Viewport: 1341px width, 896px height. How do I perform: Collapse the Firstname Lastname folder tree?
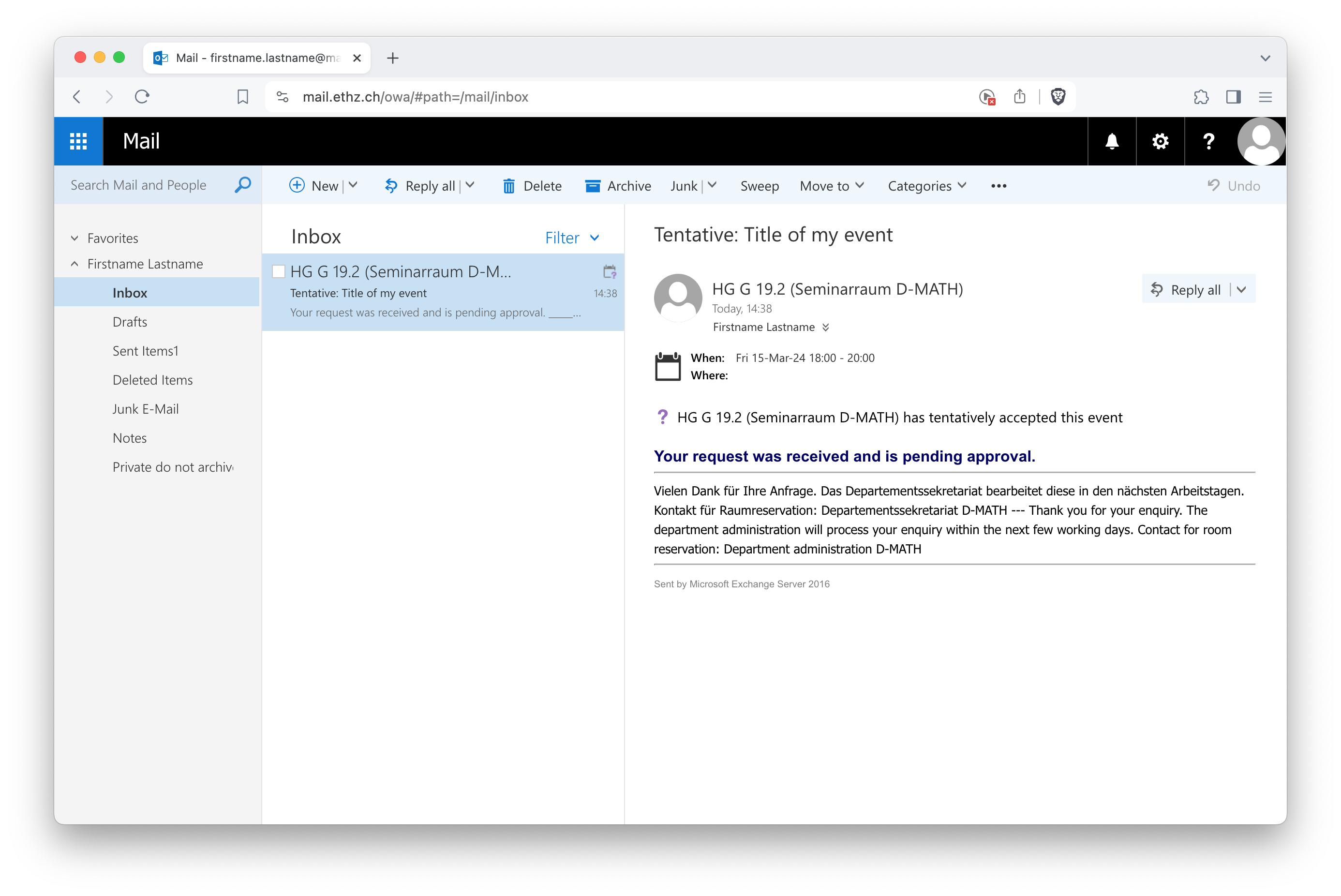(x=74, y=263)
